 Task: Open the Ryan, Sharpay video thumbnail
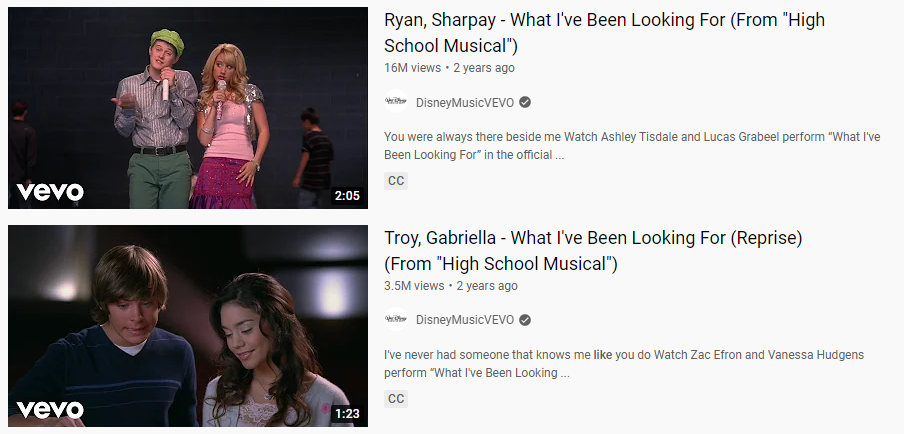pos(188,108)
